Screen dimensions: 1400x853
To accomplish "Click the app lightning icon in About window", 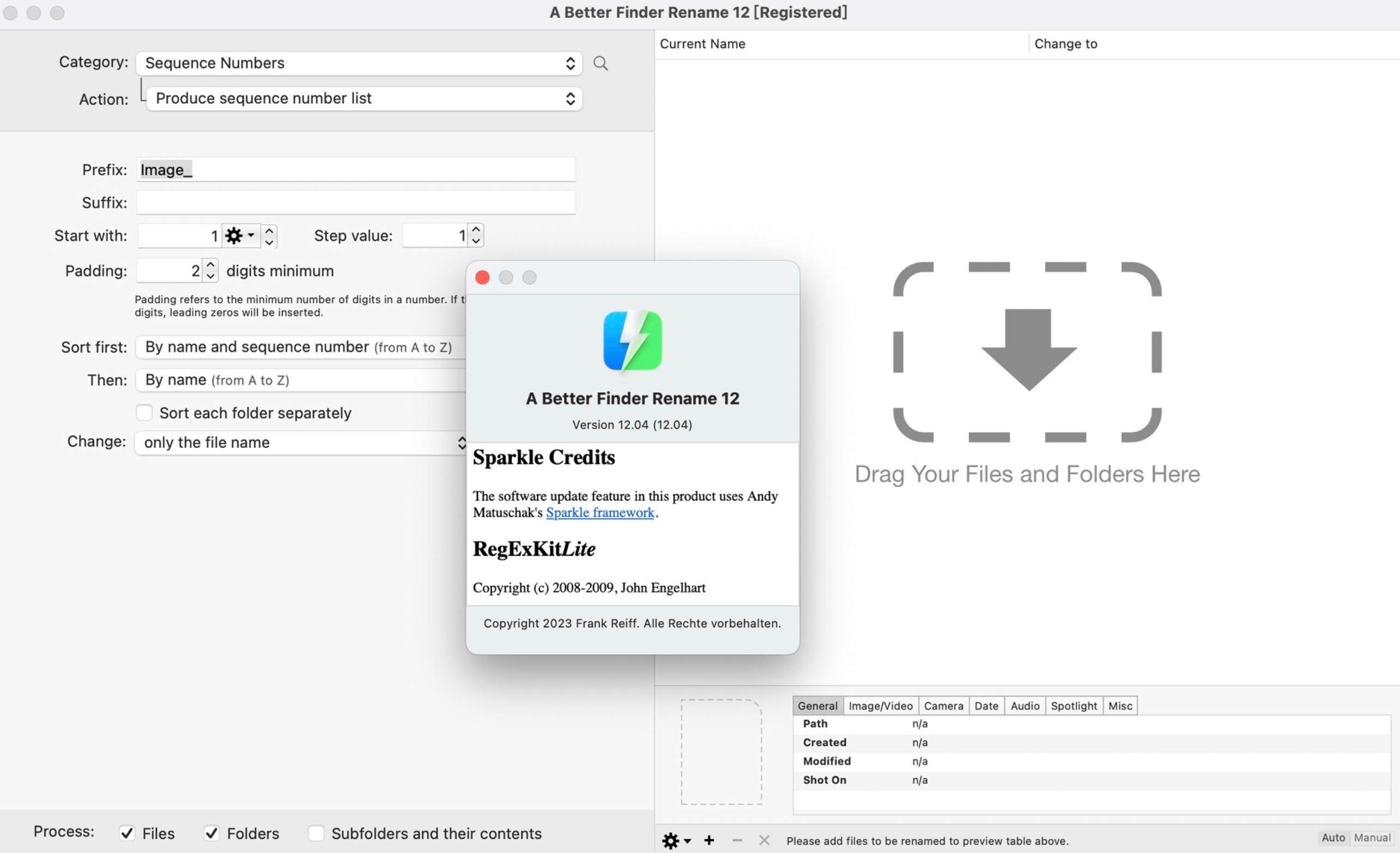I will 633,340.
